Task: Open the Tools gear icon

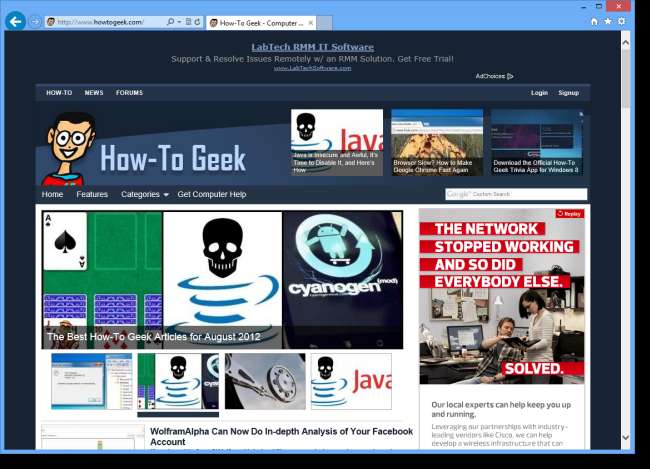Action: (621, 21)
